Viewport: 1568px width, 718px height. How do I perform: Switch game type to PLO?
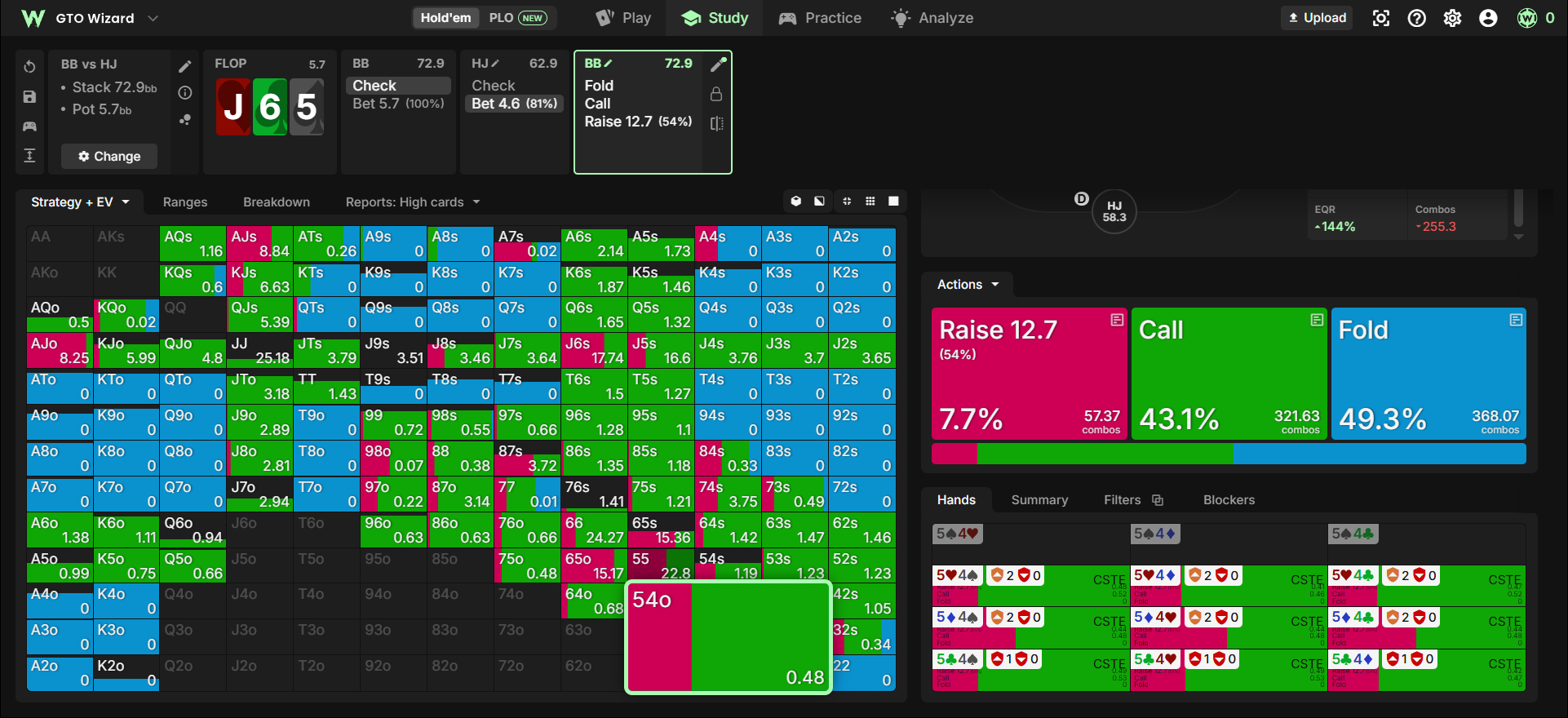pyautogui.click(x=517, y=18)
